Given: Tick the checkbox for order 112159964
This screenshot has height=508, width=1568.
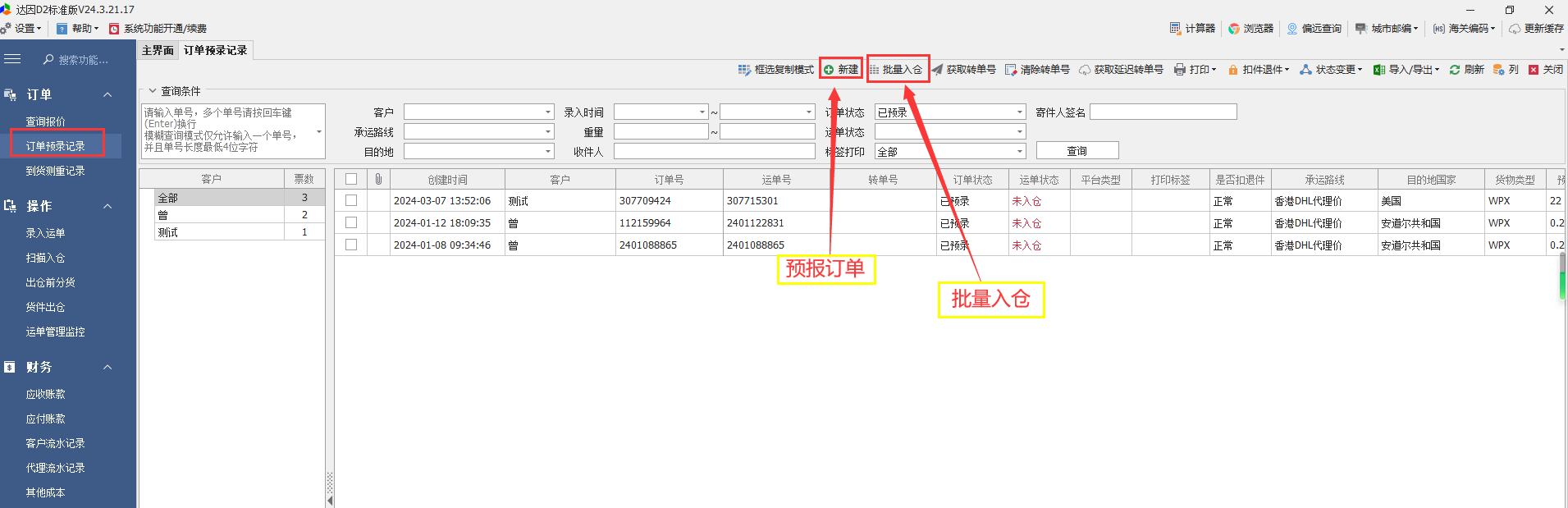Looking at the screenshot, I should pyautogui.click(x=351, y=222).
